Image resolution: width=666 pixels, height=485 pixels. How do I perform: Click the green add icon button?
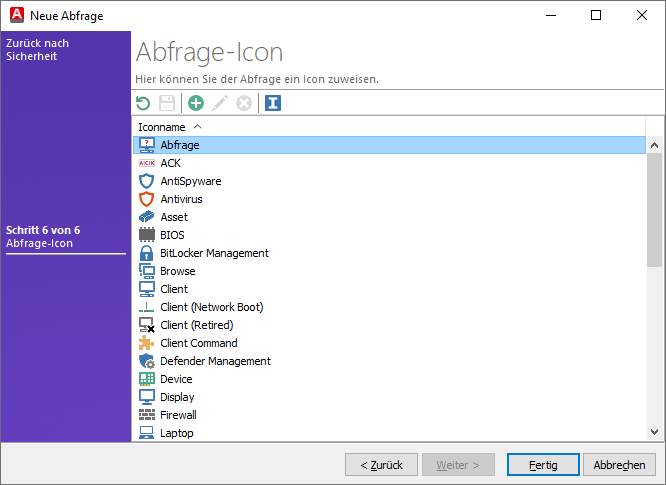coord(196,103)
